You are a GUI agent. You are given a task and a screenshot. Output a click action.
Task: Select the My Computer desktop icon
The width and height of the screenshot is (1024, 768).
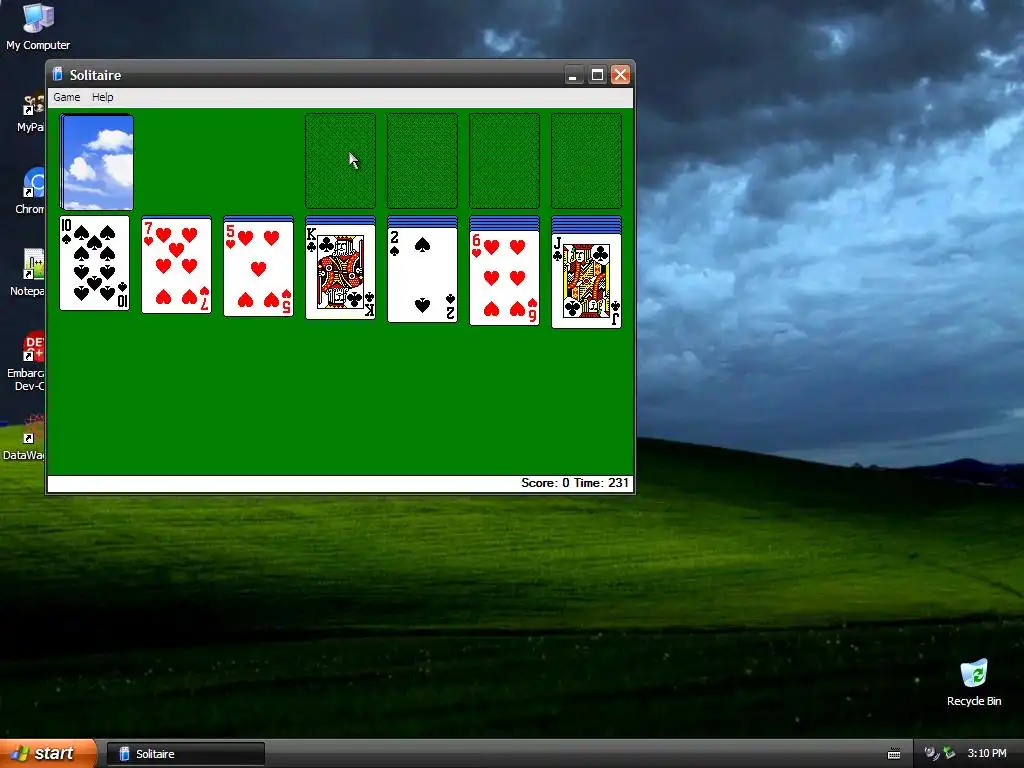[x=38, y=27]
